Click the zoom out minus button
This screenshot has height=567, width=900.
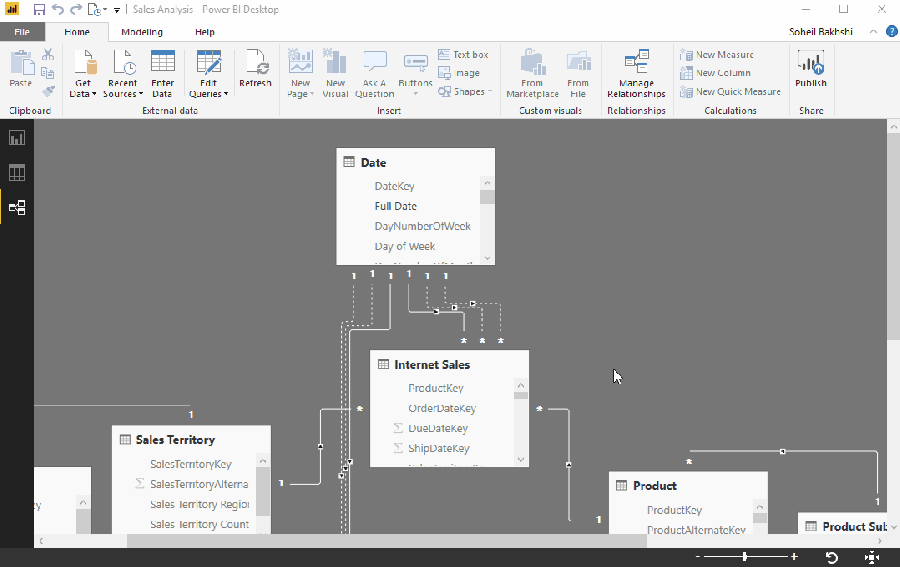697,556
